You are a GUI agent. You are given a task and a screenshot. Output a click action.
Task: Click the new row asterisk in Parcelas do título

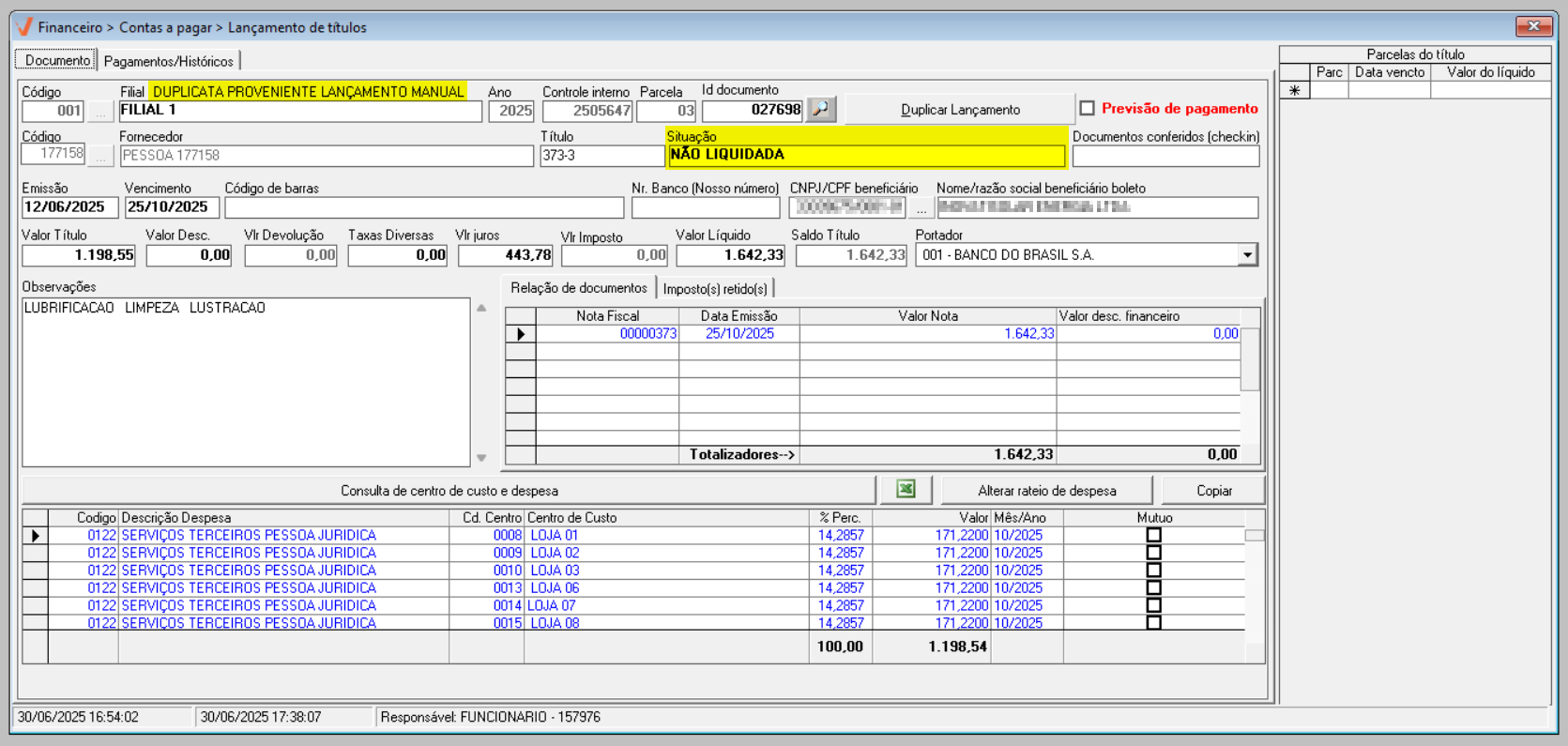pyautogui.click(x=1295, y=91)
